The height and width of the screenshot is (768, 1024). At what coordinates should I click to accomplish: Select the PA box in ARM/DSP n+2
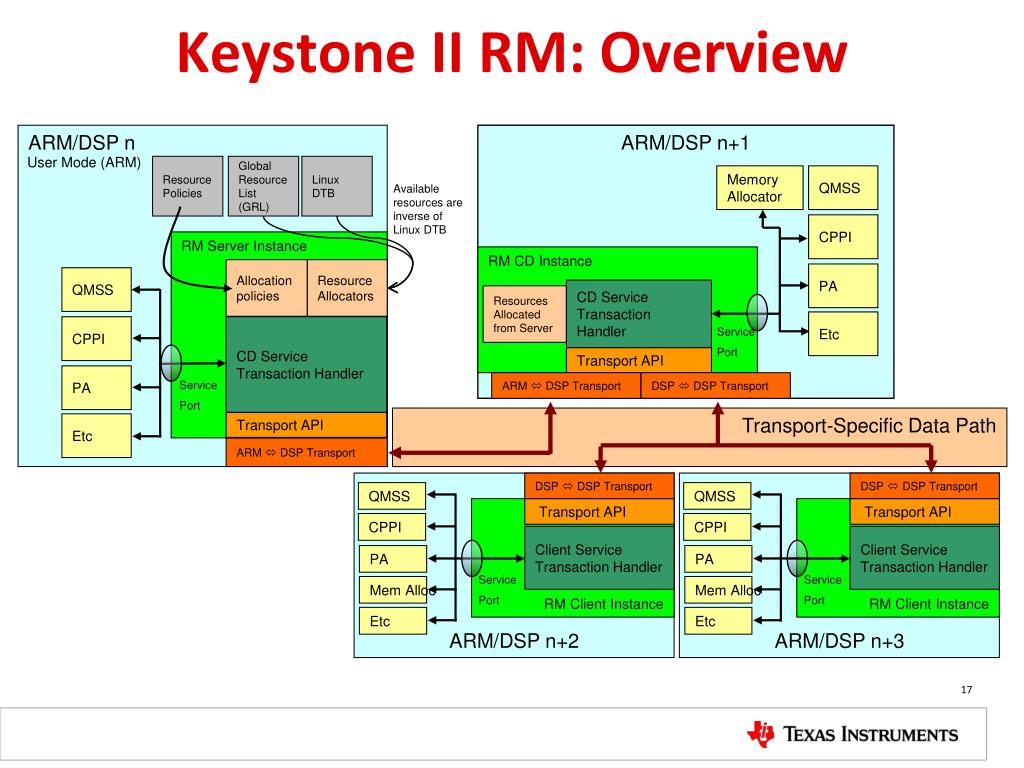(x=392, y=559)
